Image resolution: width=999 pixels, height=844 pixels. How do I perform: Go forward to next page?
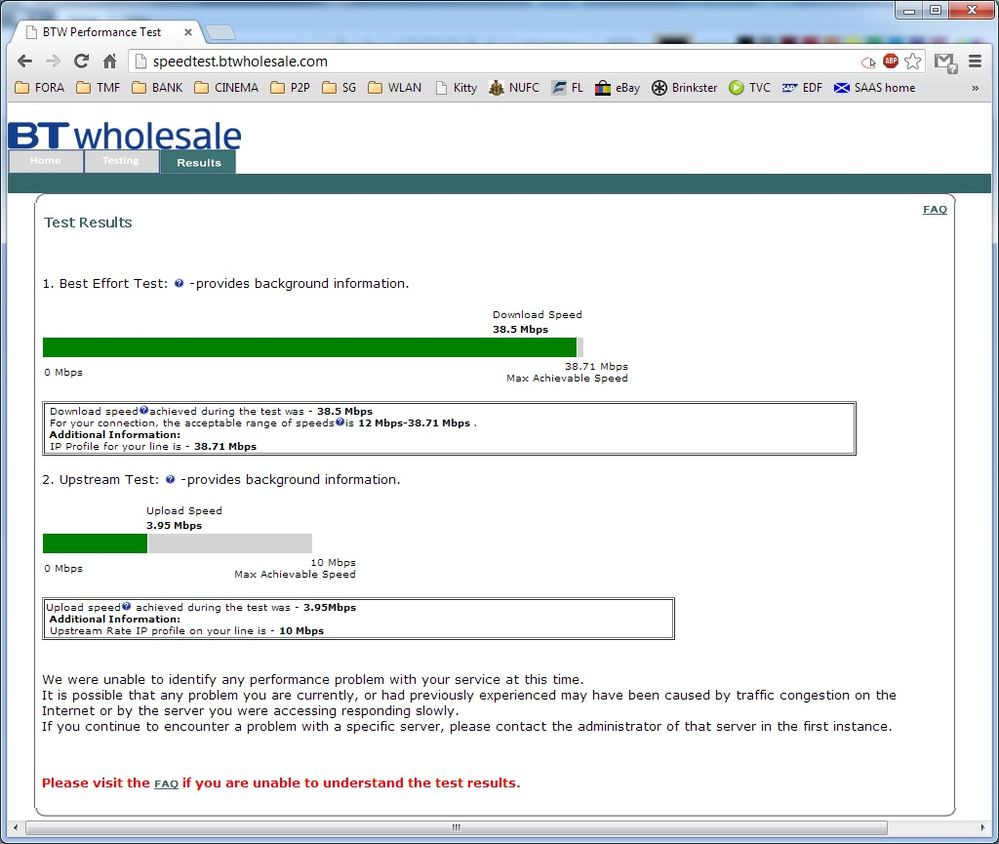click(53, 61)
